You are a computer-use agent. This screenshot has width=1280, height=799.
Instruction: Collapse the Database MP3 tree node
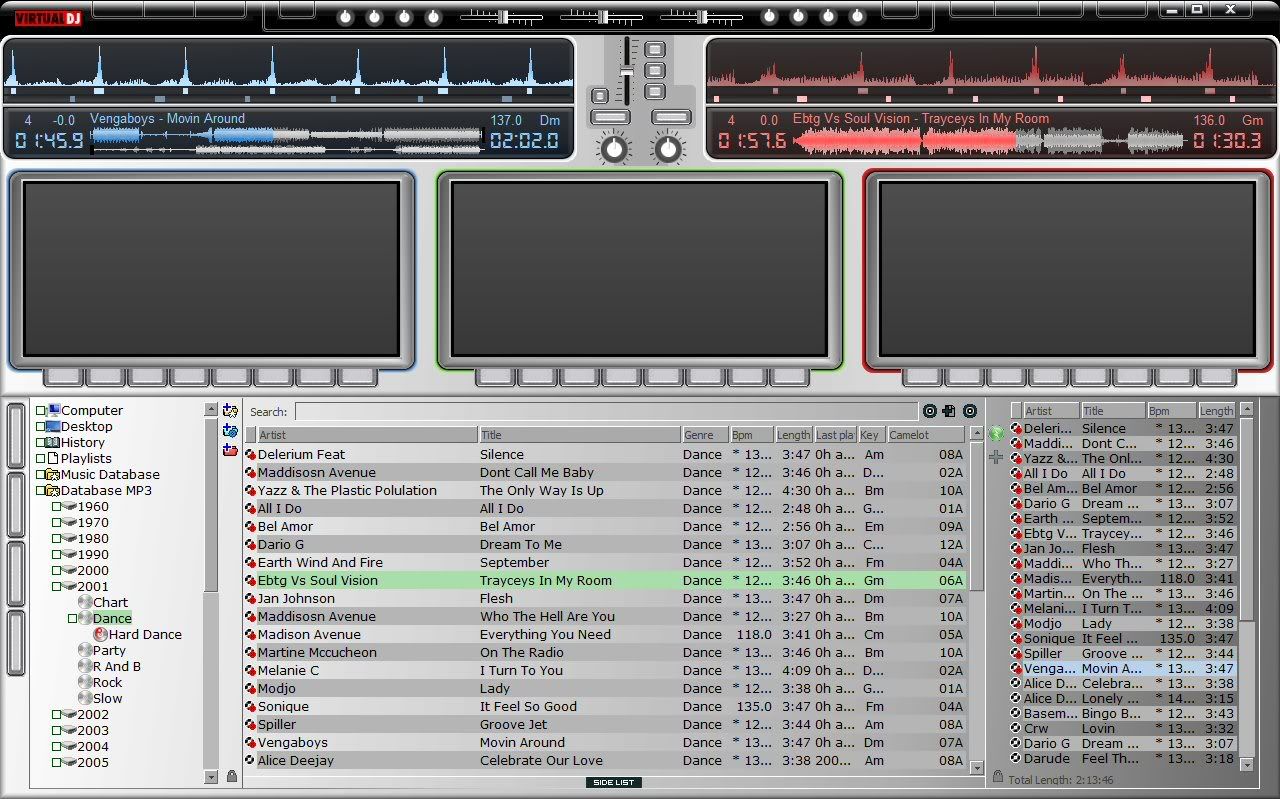coord(41,490)
